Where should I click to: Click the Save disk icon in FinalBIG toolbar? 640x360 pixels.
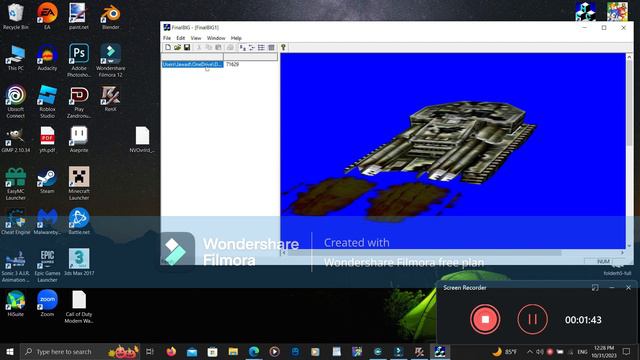click(x=187, y=47)
